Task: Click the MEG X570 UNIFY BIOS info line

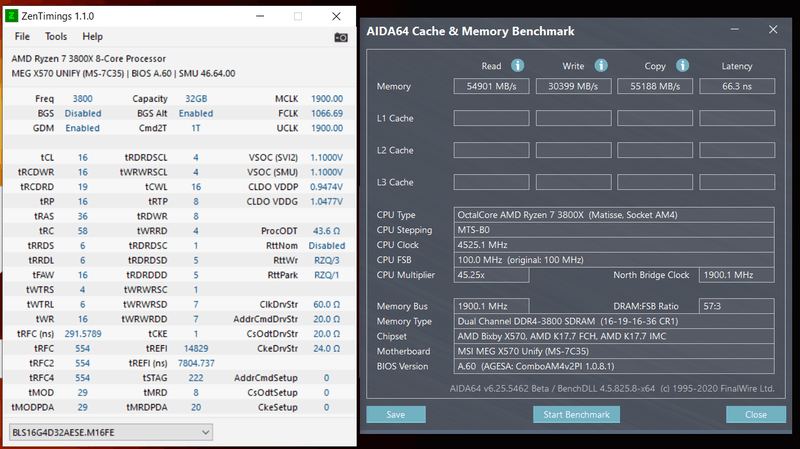Action: [123, 73]
